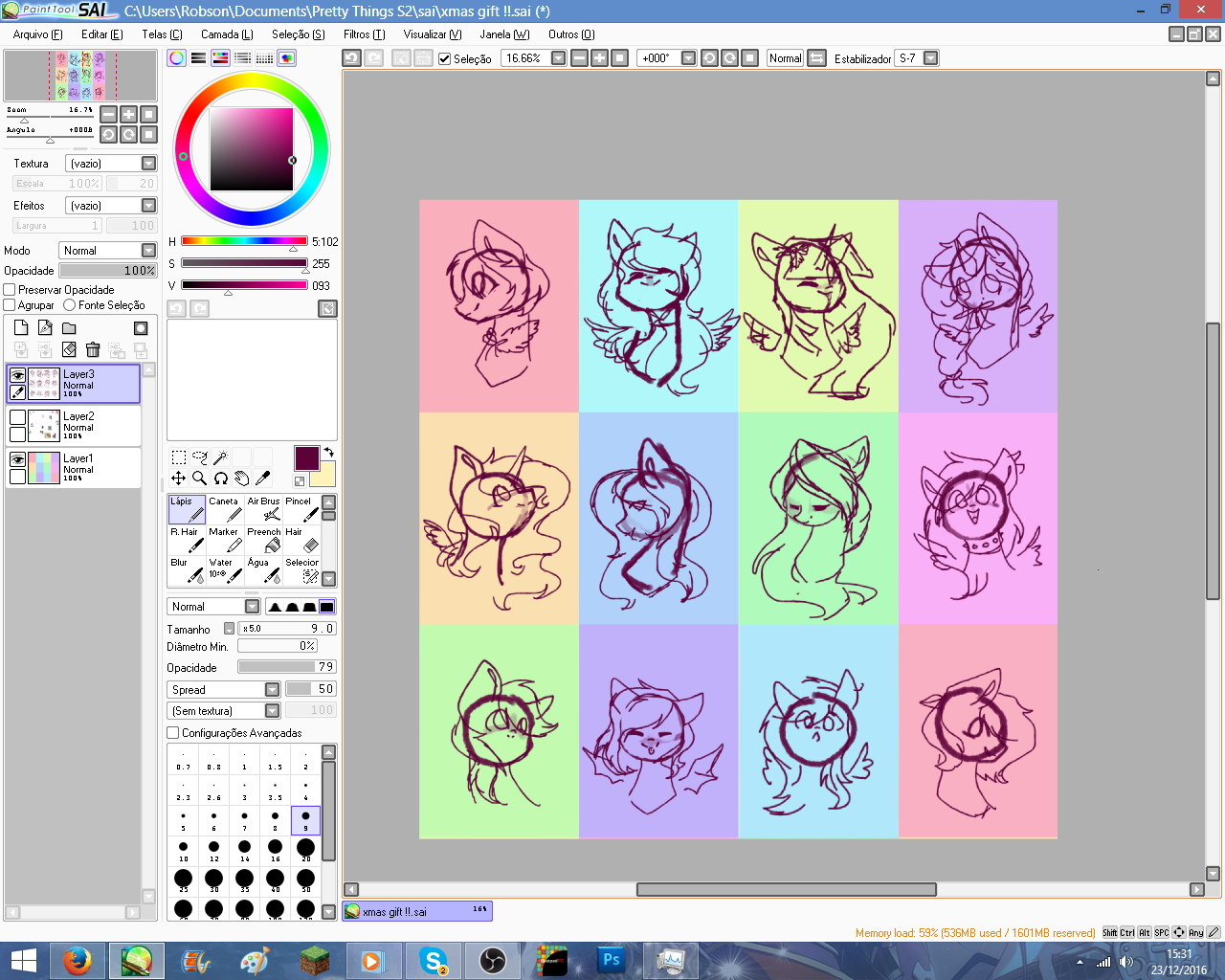
Task: Open the Visualizar menu
Action: (x=433, y=34)
